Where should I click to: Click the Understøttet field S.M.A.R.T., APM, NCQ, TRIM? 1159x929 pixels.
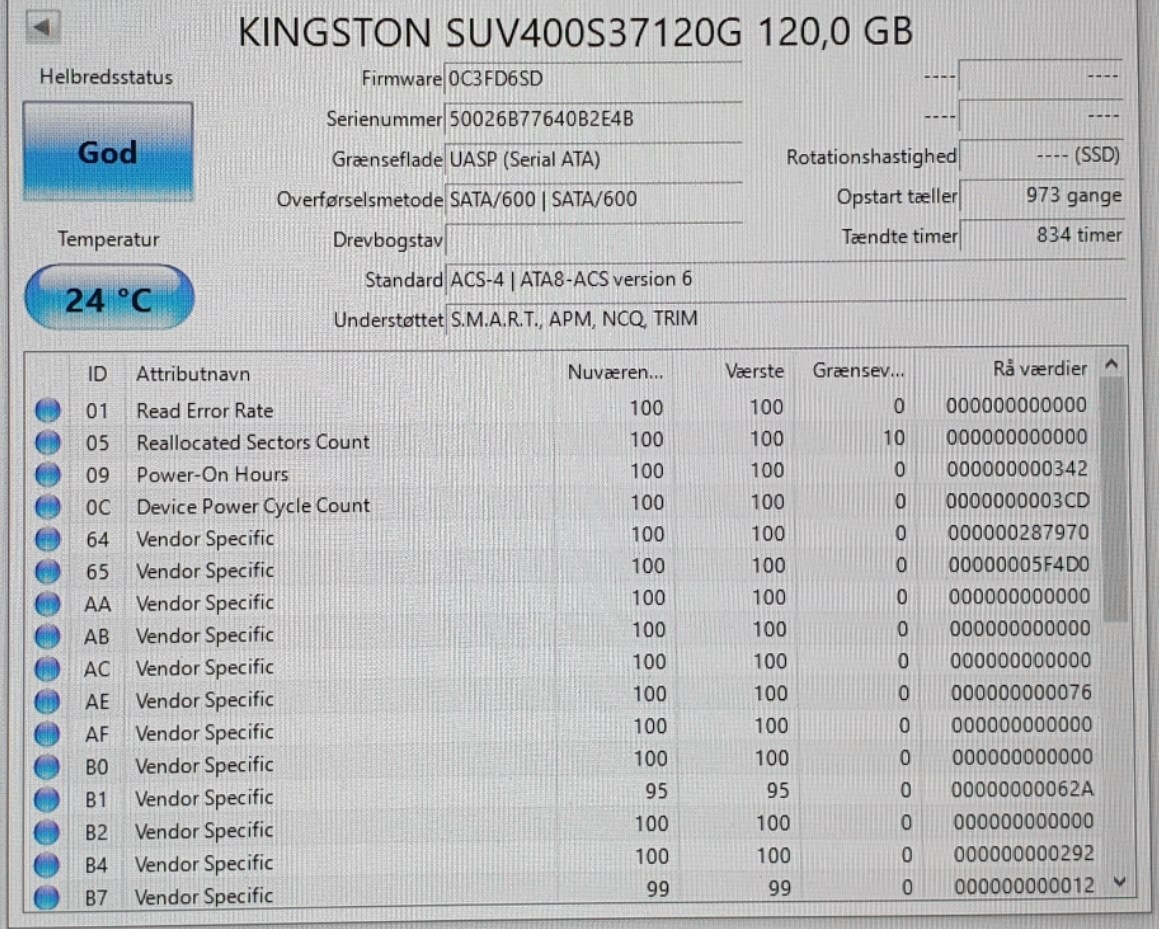[785, 319]
